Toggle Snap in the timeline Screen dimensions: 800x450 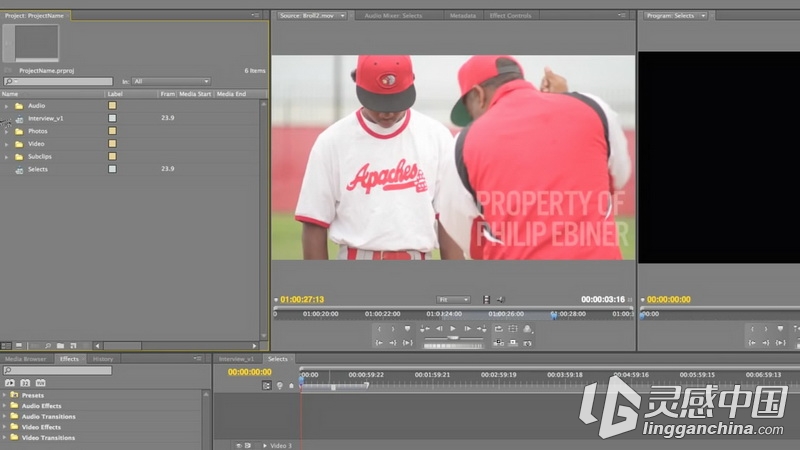267,386
